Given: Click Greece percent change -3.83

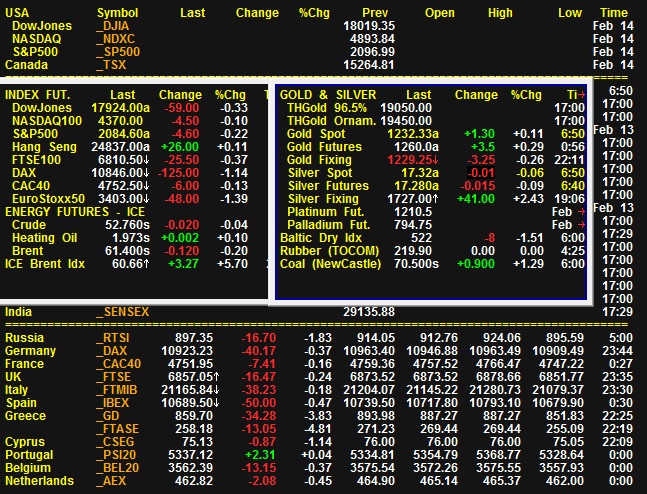Looking at the screenshot, I should pyautogui.click(x=318, y=416).
